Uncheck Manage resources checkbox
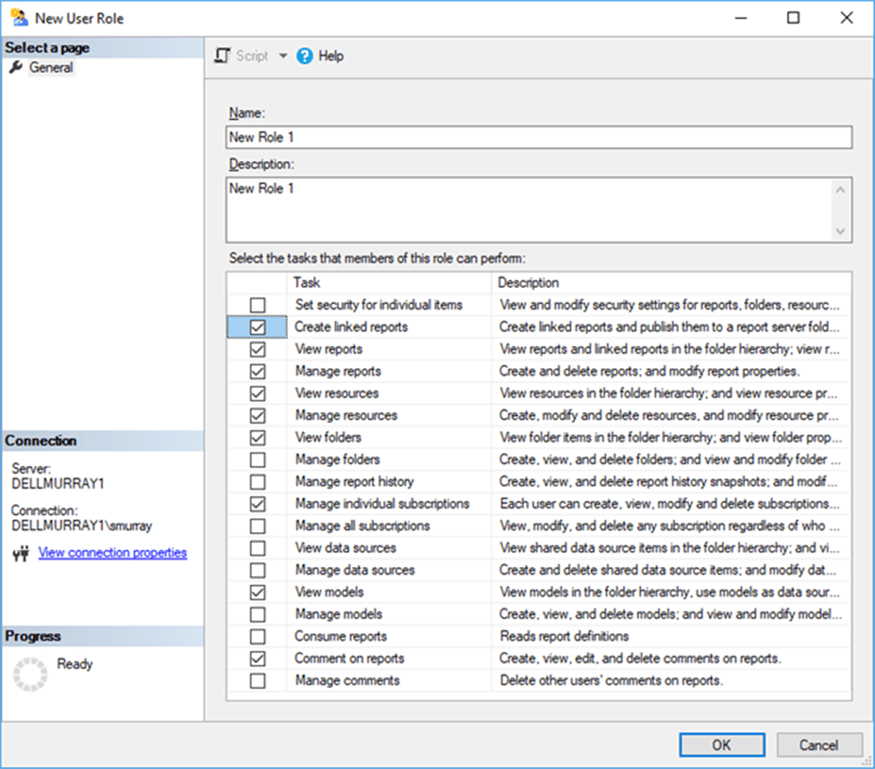The height and width of the screenshot is (769, 875). click(257, 416)
